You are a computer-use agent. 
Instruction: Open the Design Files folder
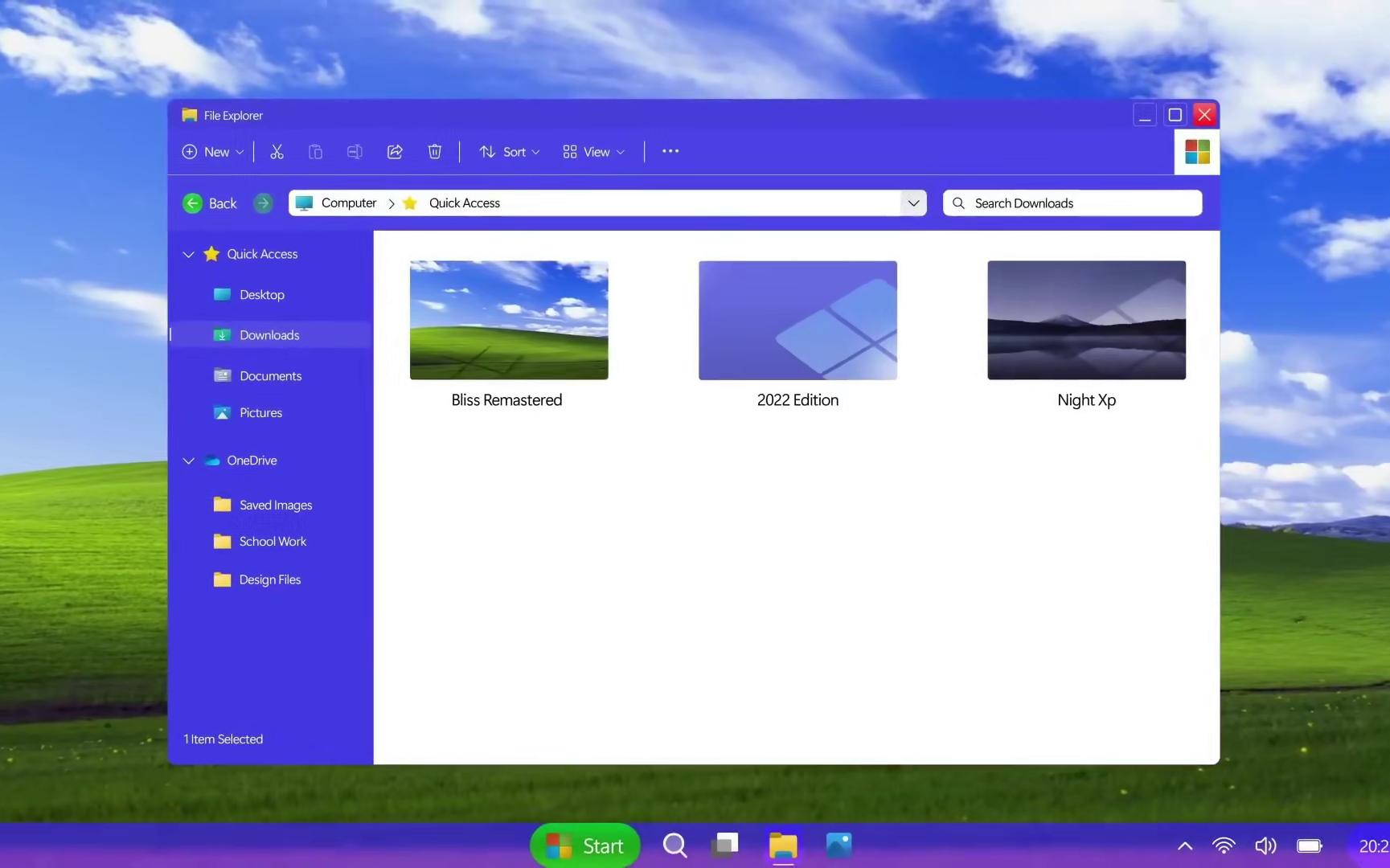tap(271, 579)
